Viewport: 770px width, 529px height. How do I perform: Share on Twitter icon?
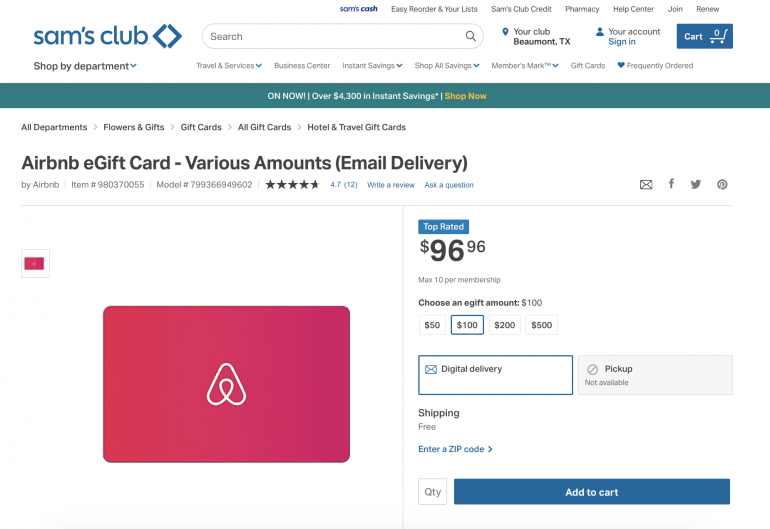695,185
